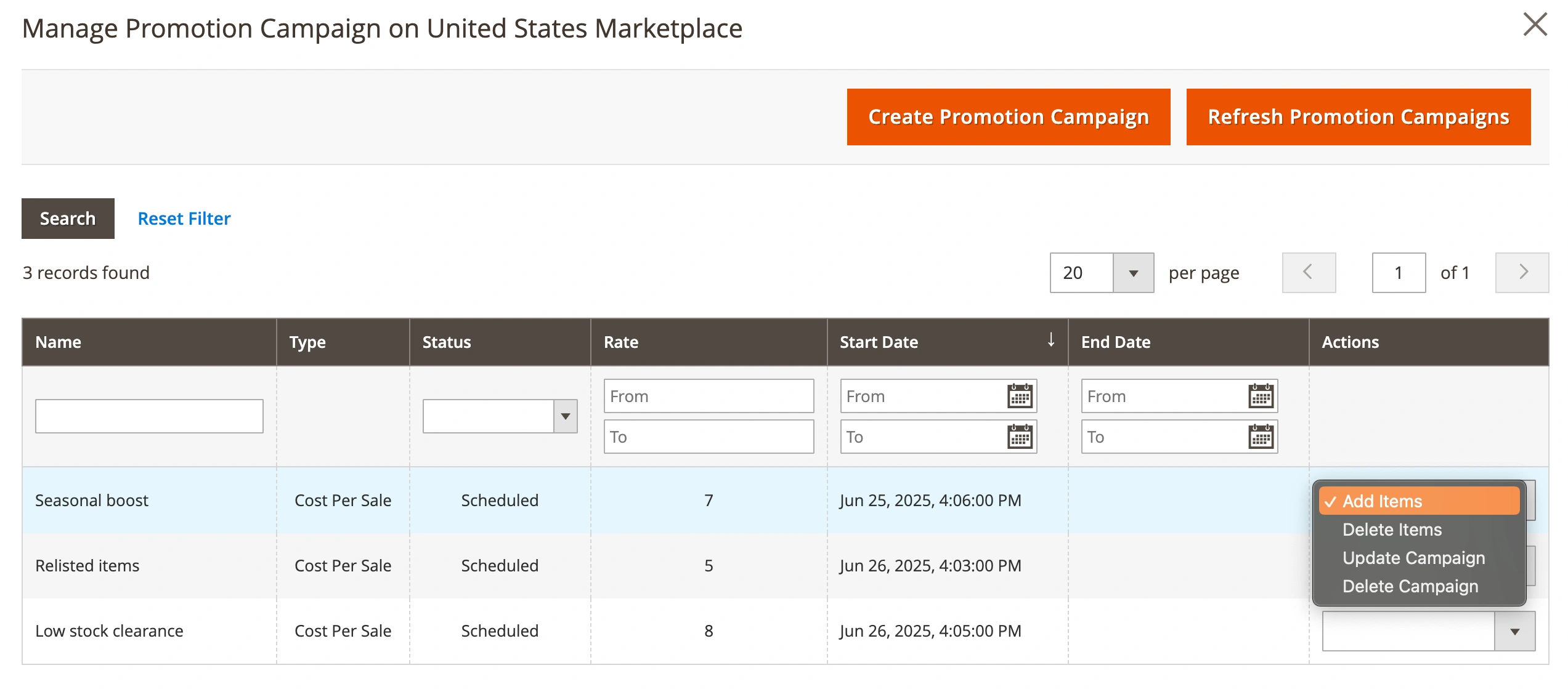
Task: Select Update Campaign menu option
Action: click(1413, 558)
